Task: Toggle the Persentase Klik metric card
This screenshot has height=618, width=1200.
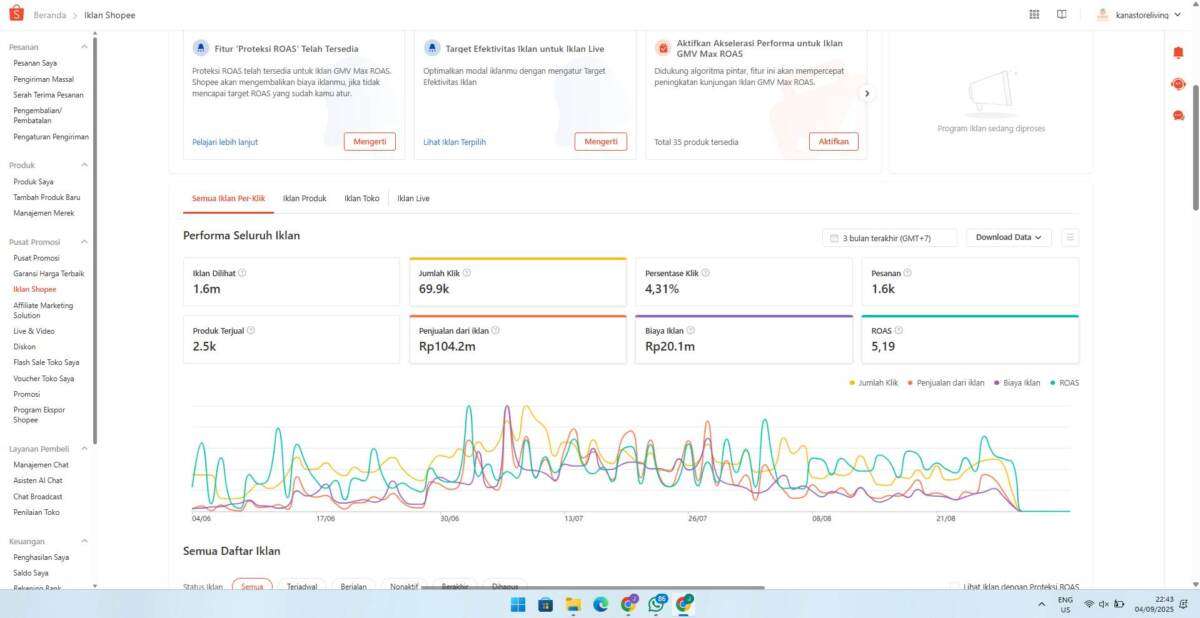Action: click(744, 282)
